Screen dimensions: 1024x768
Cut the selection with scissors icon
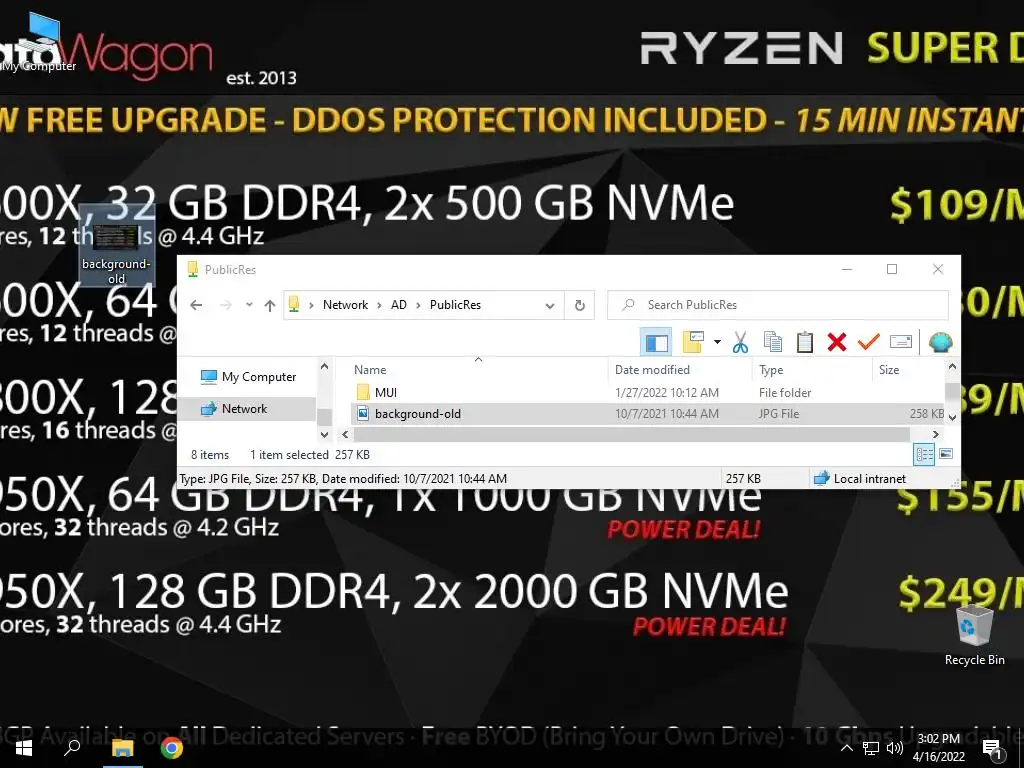point(740,342)
